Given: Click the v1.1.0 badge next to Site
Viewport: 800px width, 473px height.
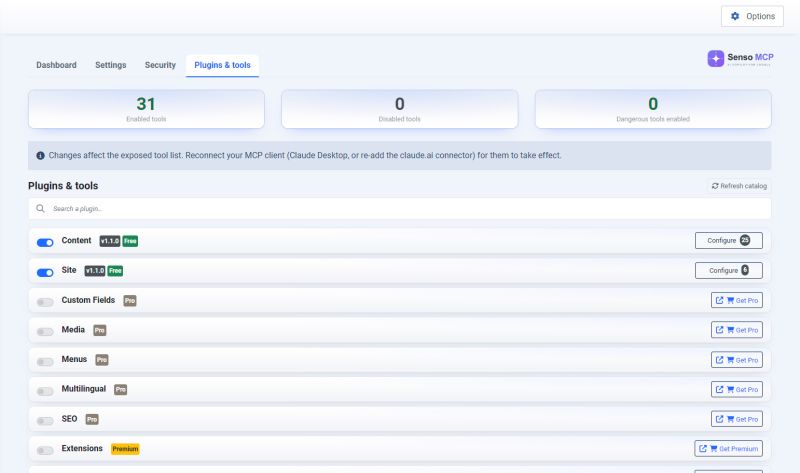Looking at the screenshot, I should pos(95,271).
